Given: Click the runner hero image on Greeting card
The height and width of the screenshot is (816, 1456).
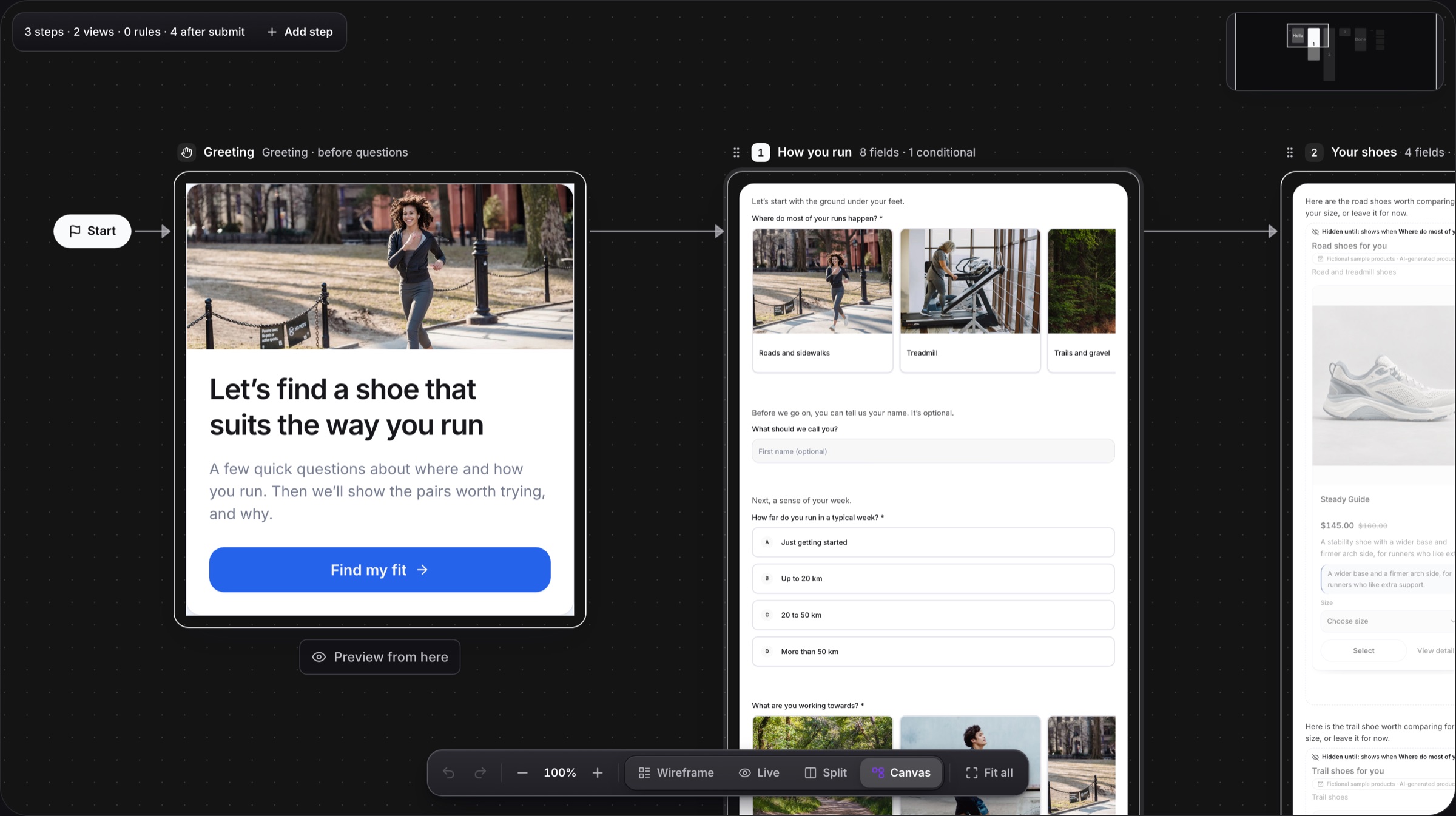Looking at the screenshot, I should click(x=380, y=267).
